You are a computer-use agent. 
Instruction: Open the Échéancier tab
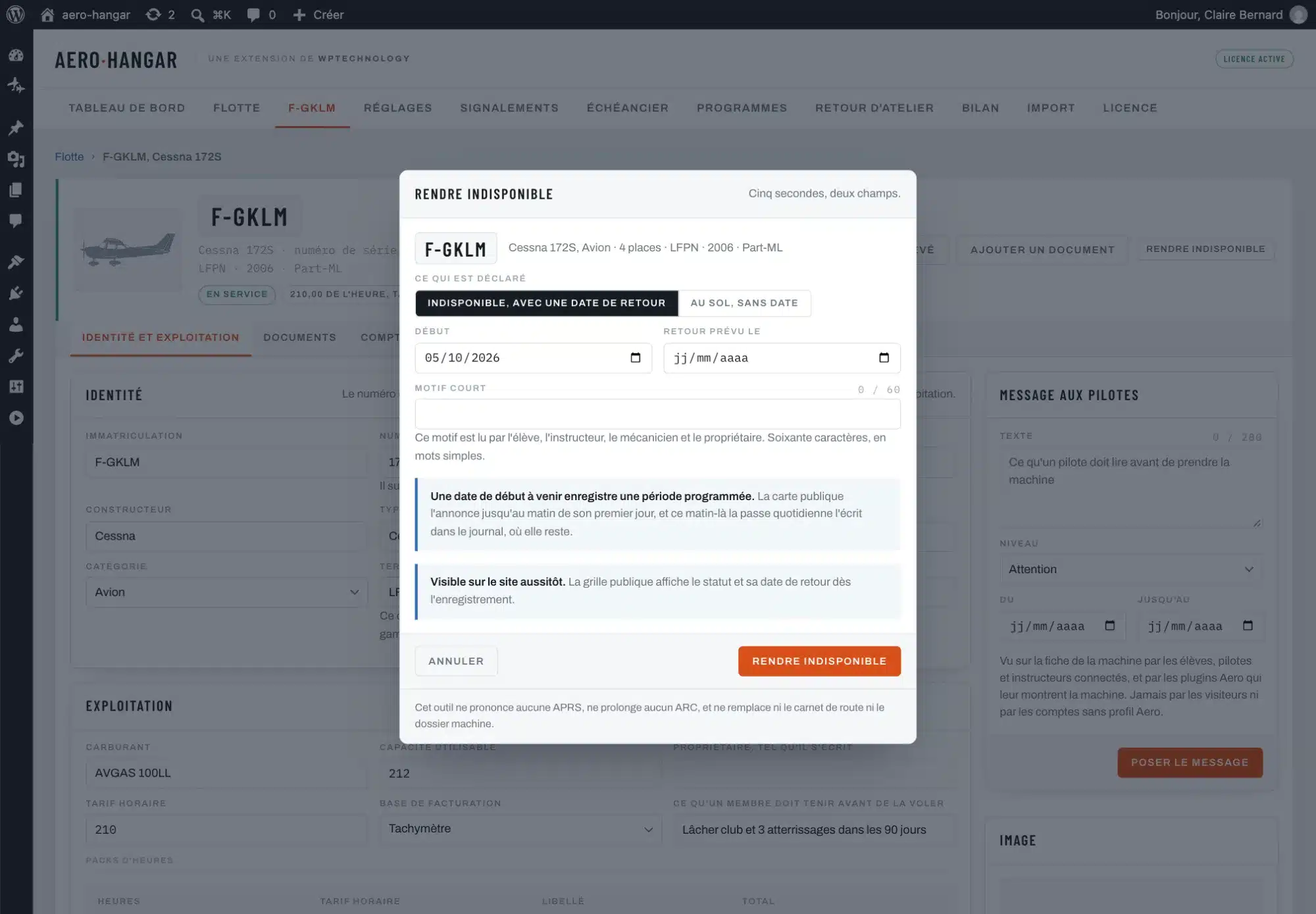point(627,108)
